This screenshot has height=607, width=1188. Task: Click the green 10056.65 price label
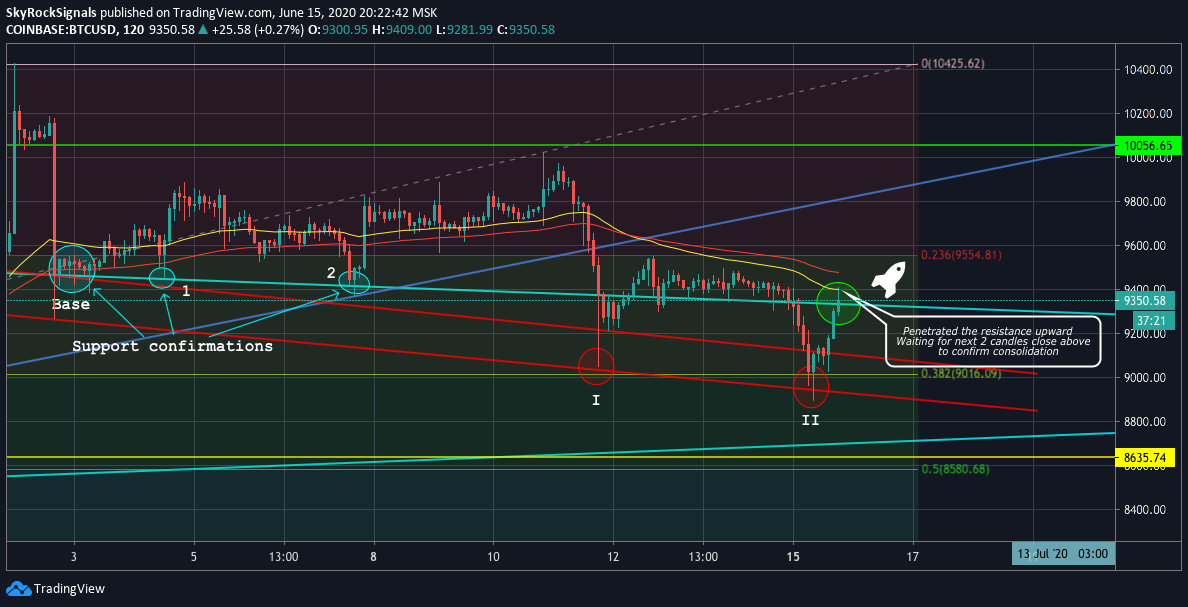(1148, 145)
